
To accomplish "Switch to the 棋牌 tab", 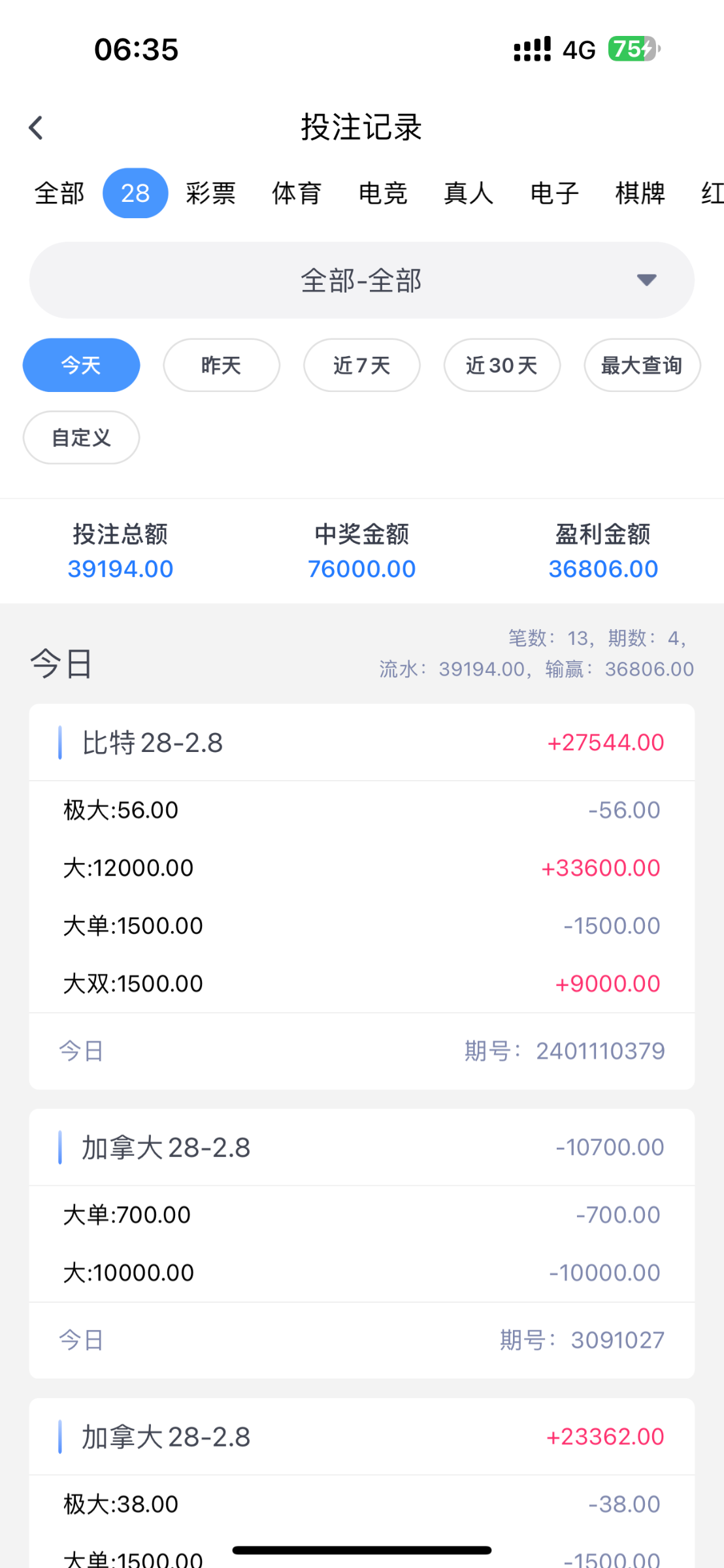I will pos(640,193).
